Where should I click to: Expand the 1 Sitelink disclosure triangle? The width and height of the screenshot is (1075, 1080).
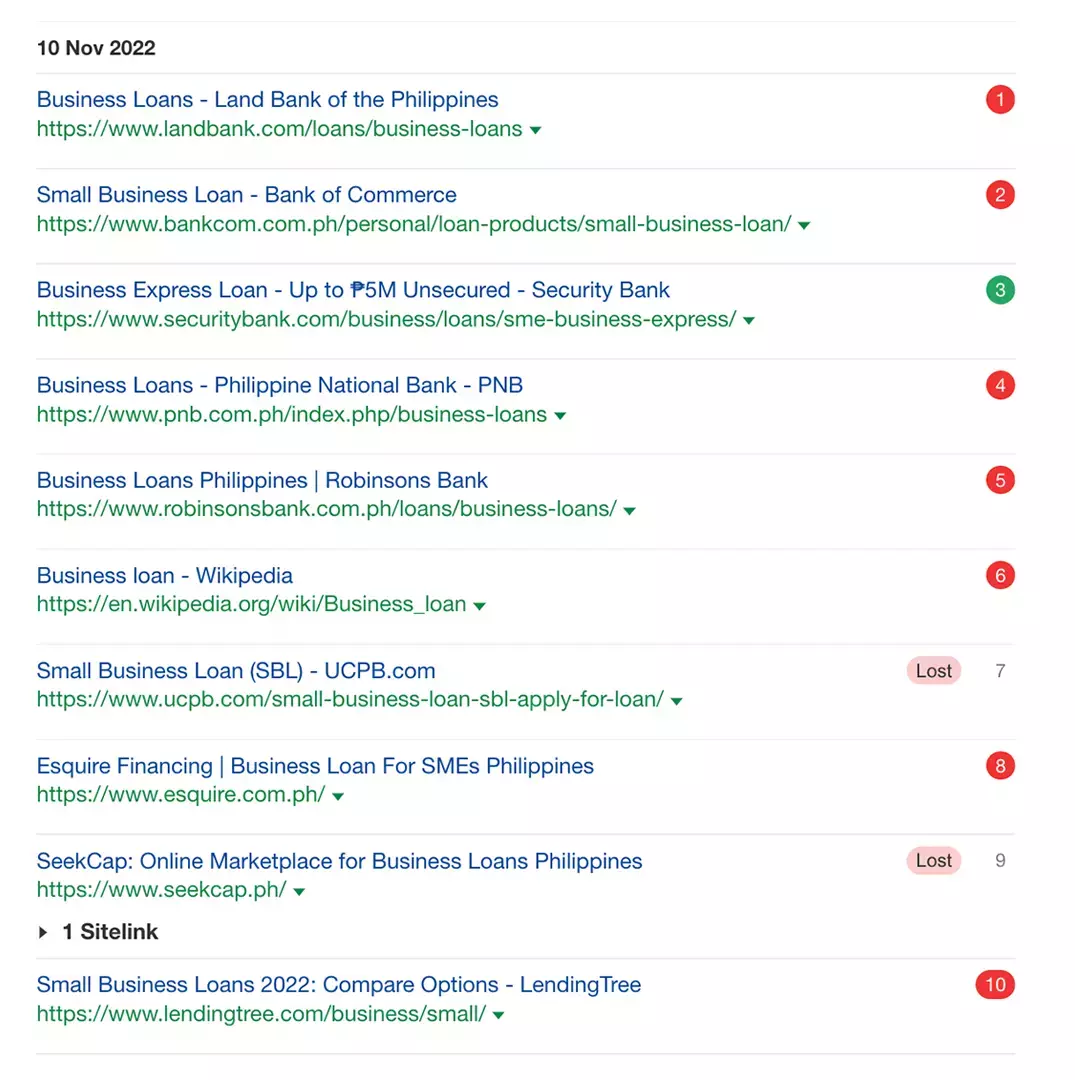click(x=43, y=932)
